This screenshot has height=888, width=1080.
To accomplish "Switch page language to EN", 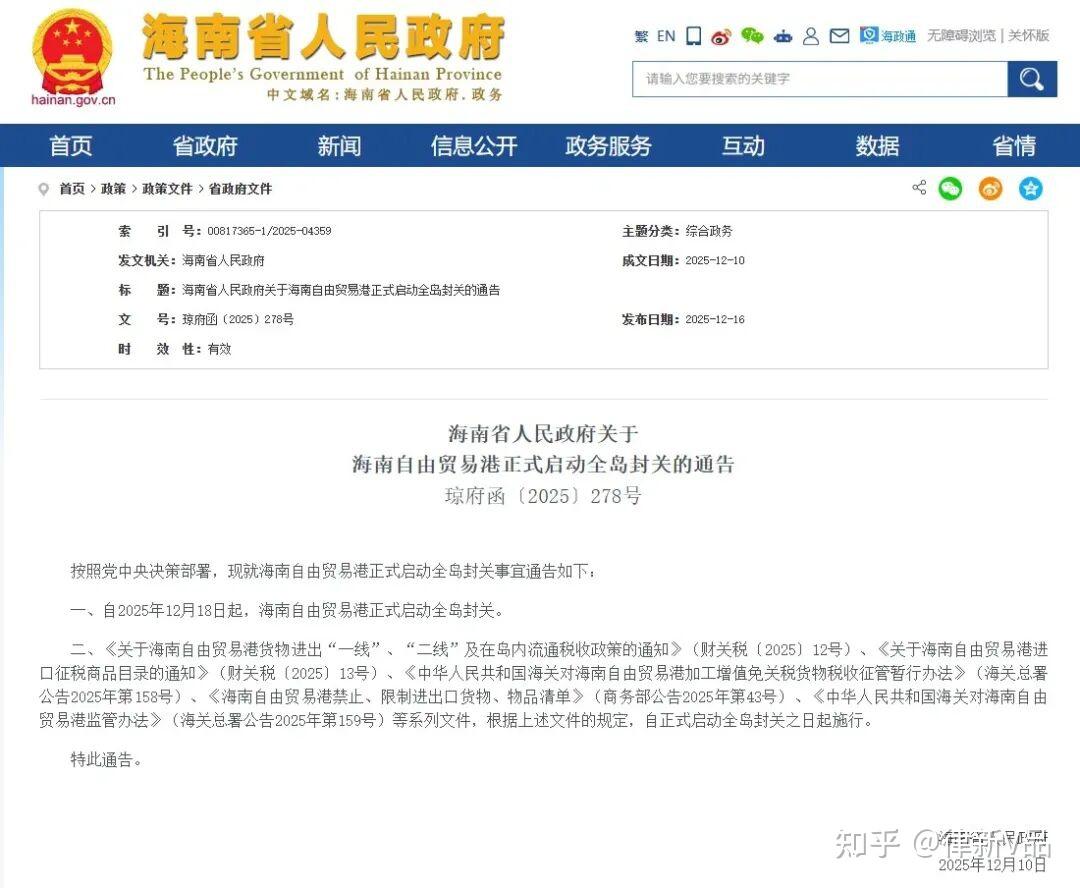I will [x=665, y=36].
